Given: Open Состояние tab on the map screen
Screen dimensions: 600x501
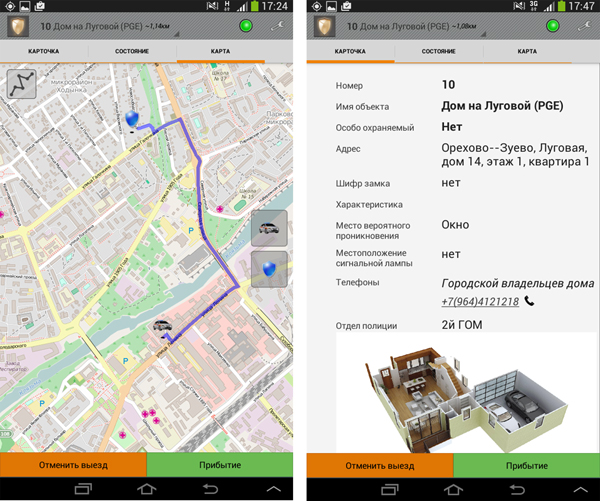Looking at the screenshot, I should coord(131,50).
